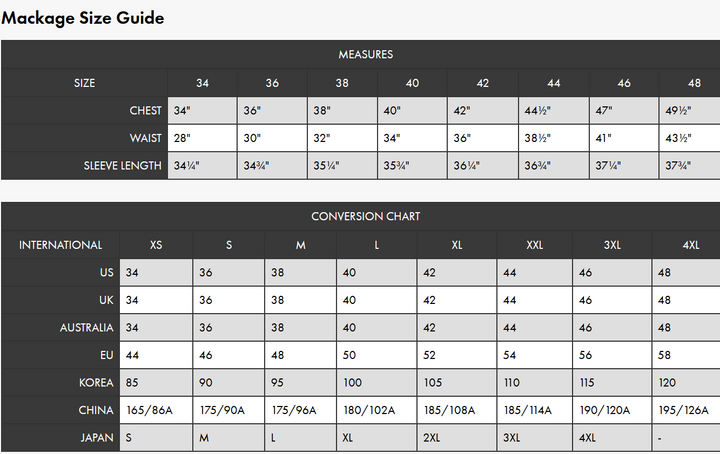Click the Mackage Size Guide heading
Screen dimensions: 720x454
83,18
